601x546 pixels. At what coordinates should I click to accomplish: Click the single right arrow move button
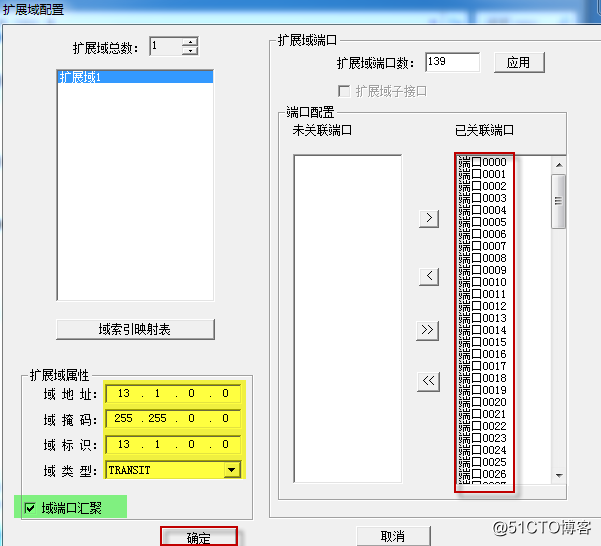pos(429,218)
